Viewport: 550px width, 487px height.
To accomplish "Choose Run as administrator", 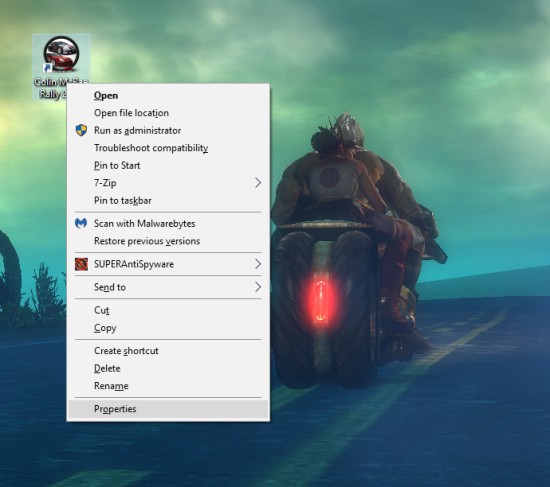I will (x=168, y=131).
